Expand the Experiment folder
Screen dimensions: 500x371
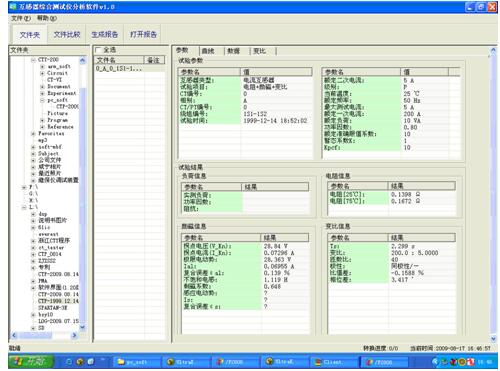(42, 93)
